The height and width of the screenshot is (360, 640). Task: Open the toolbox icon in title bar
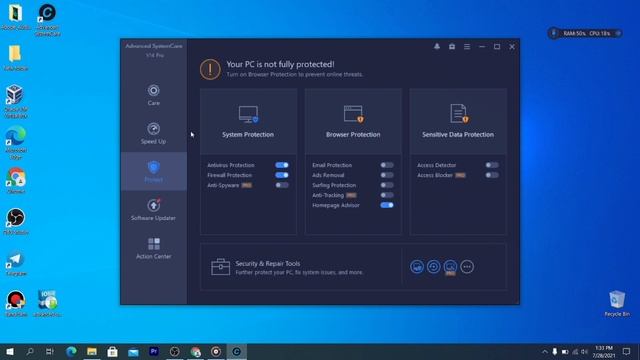click(452, 47)
